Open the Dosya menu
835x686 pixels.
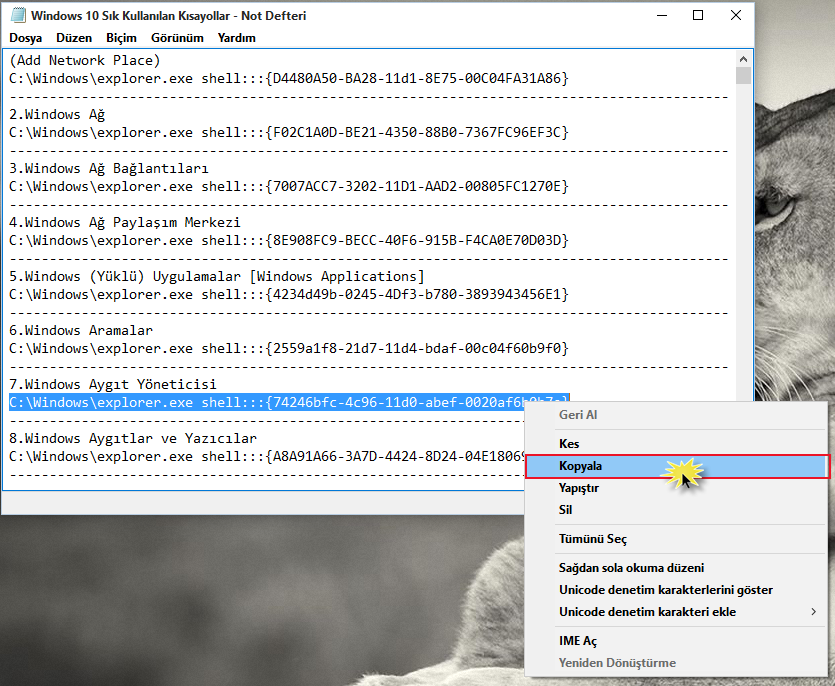(x=26, y=38)
